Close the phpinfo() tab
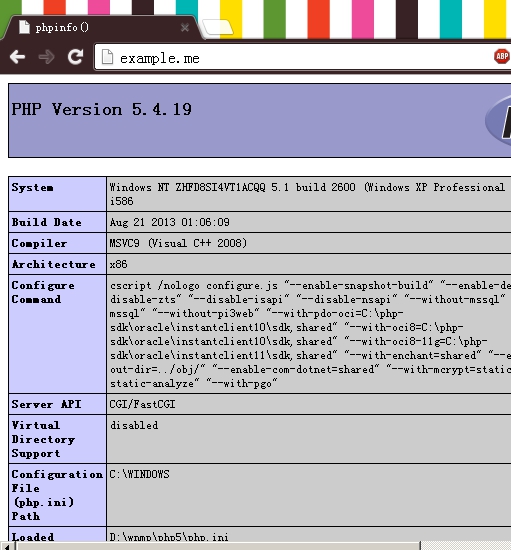The width and height of the screenshot is (511, 550). [x=185, y=27]
